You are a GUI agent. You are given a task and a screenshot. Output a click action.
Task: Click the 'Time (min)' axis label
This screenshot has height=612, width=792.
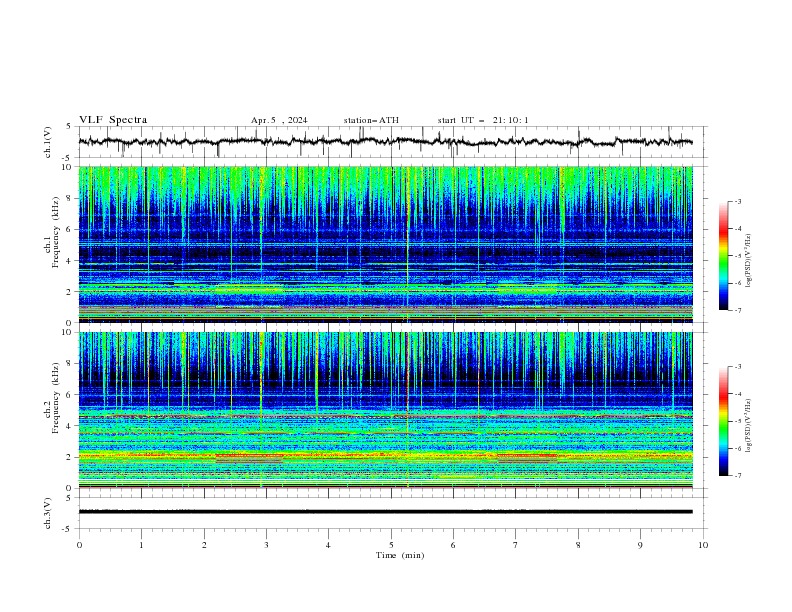[x=400, y=555]
